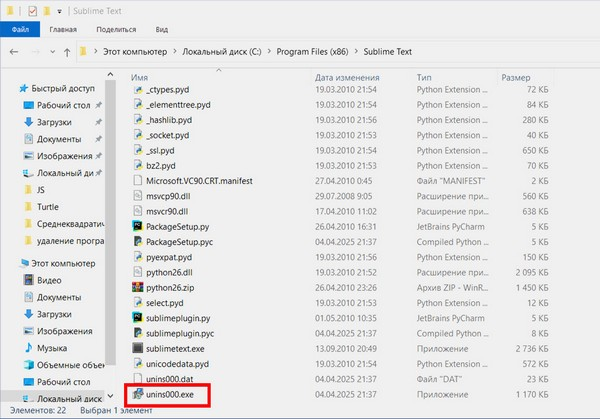The width and height of the screenshot is (600, 419).
Task: Open the Turtle folder in sidebar
Action: click(49, 207)
